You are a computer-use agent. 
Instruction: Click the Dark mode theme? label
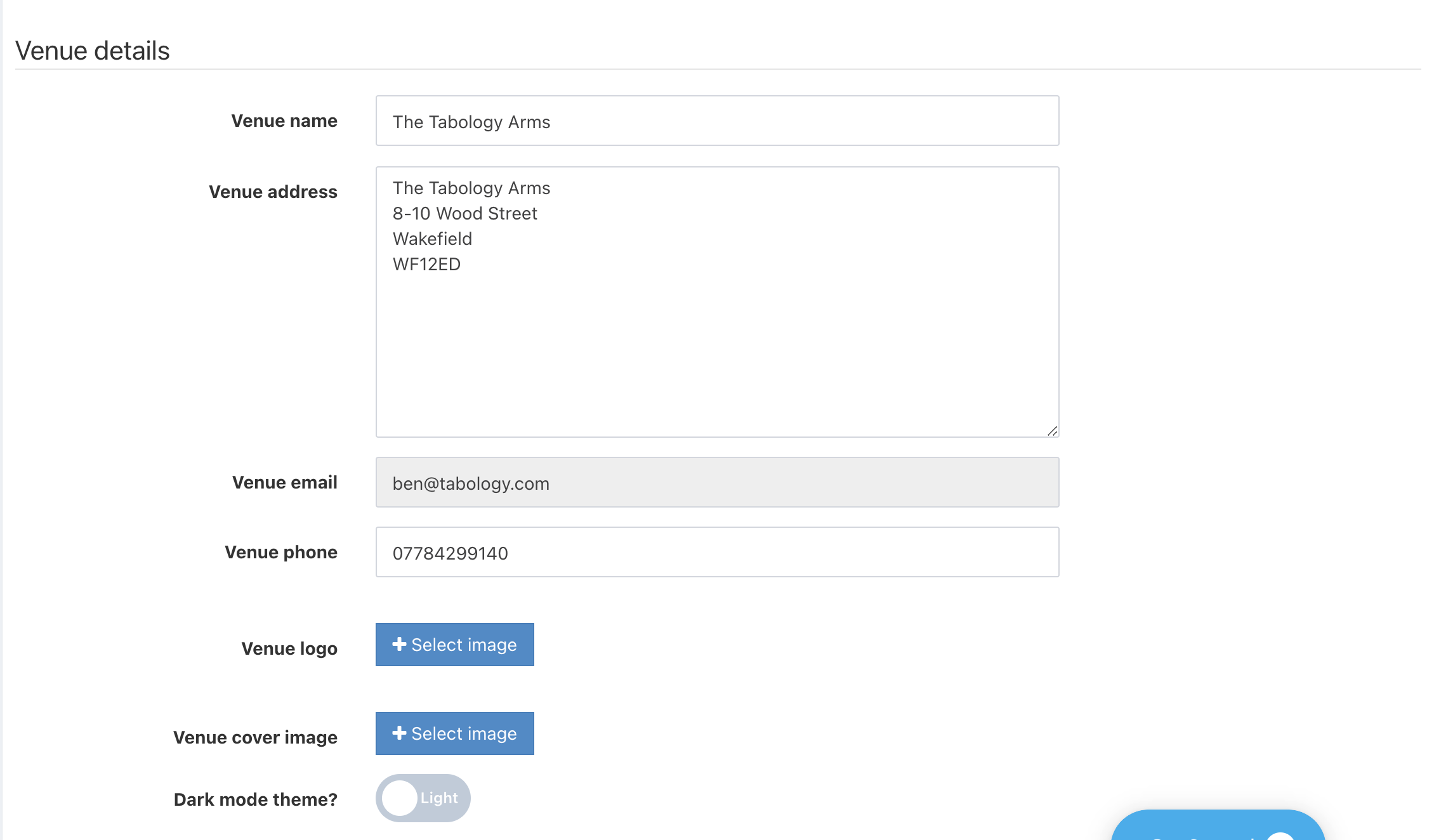(x=255, y=799)
